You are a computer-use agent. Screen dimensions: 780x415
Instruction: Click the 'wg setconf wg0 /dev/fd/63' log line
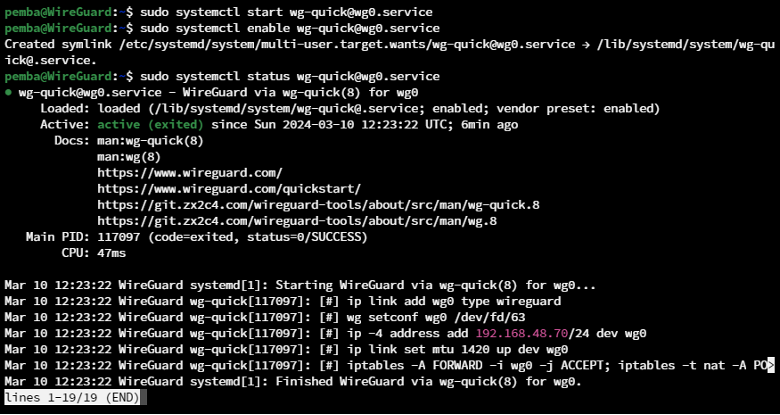265,317
